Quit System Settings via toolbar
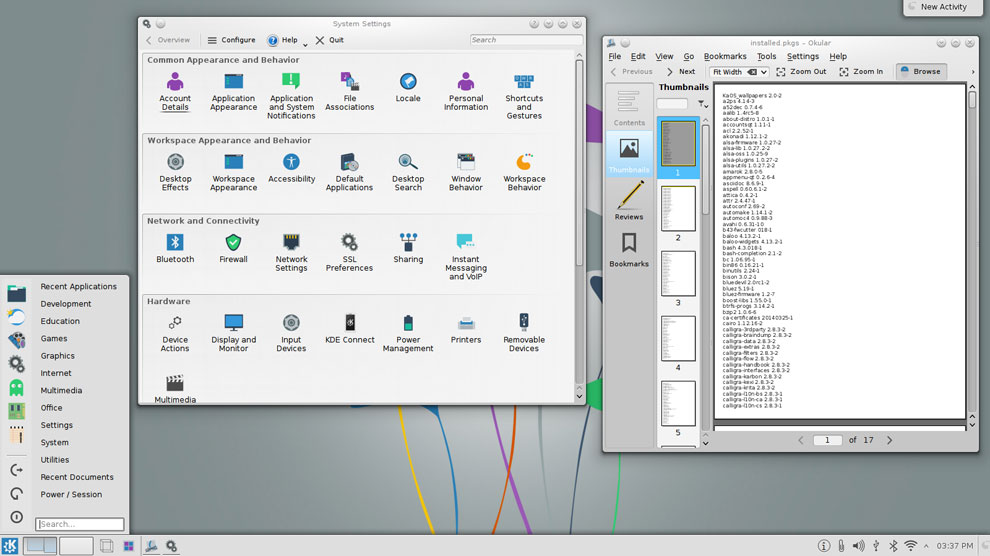This screenshot has height=556, width=990. coord(330,40)
